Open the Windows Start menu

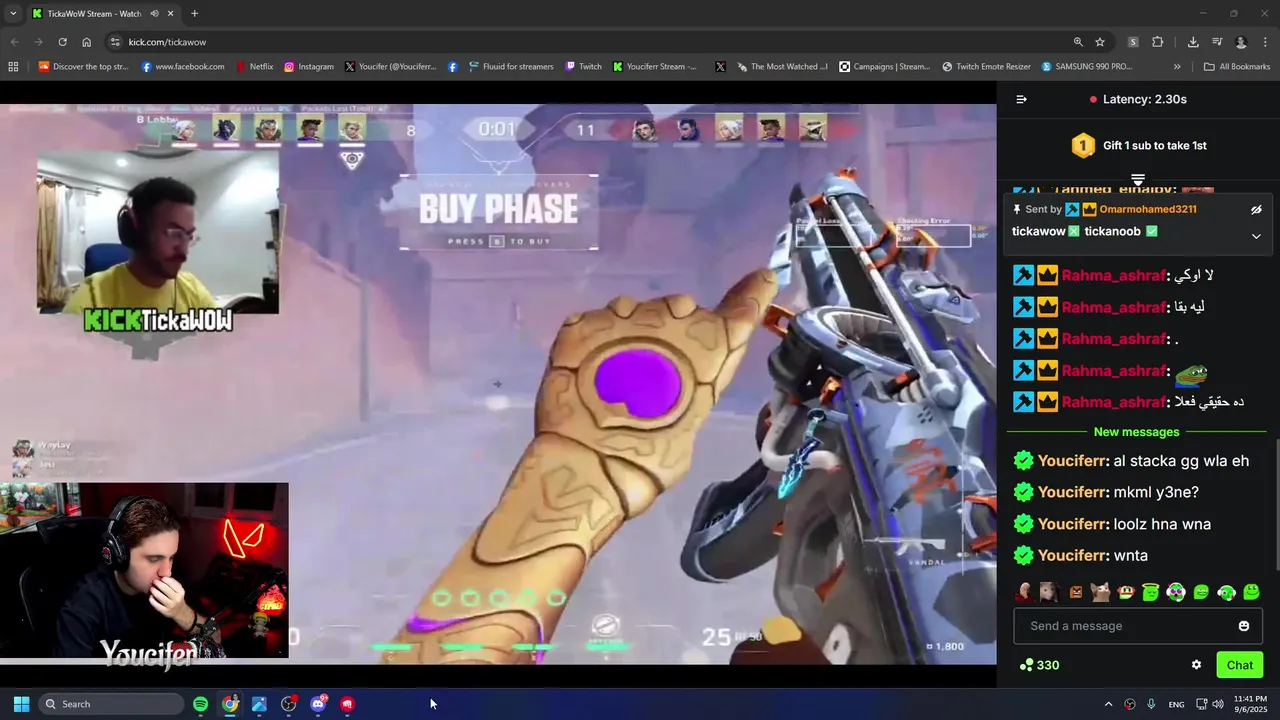pyautogui.click(x=21, y=704)
